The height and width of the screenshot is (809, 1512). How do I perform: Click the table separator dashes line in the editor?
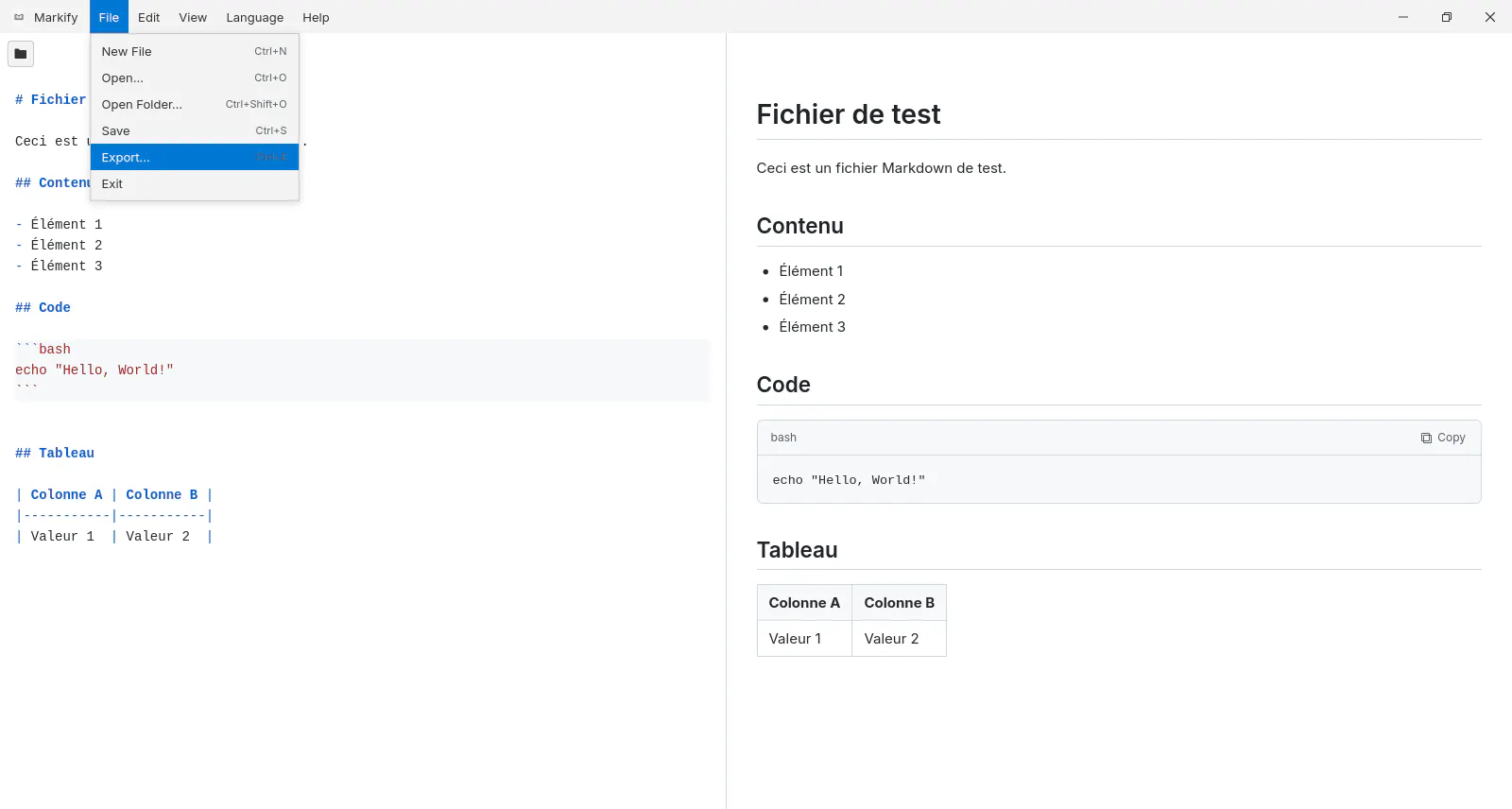[x=114, y=515]
